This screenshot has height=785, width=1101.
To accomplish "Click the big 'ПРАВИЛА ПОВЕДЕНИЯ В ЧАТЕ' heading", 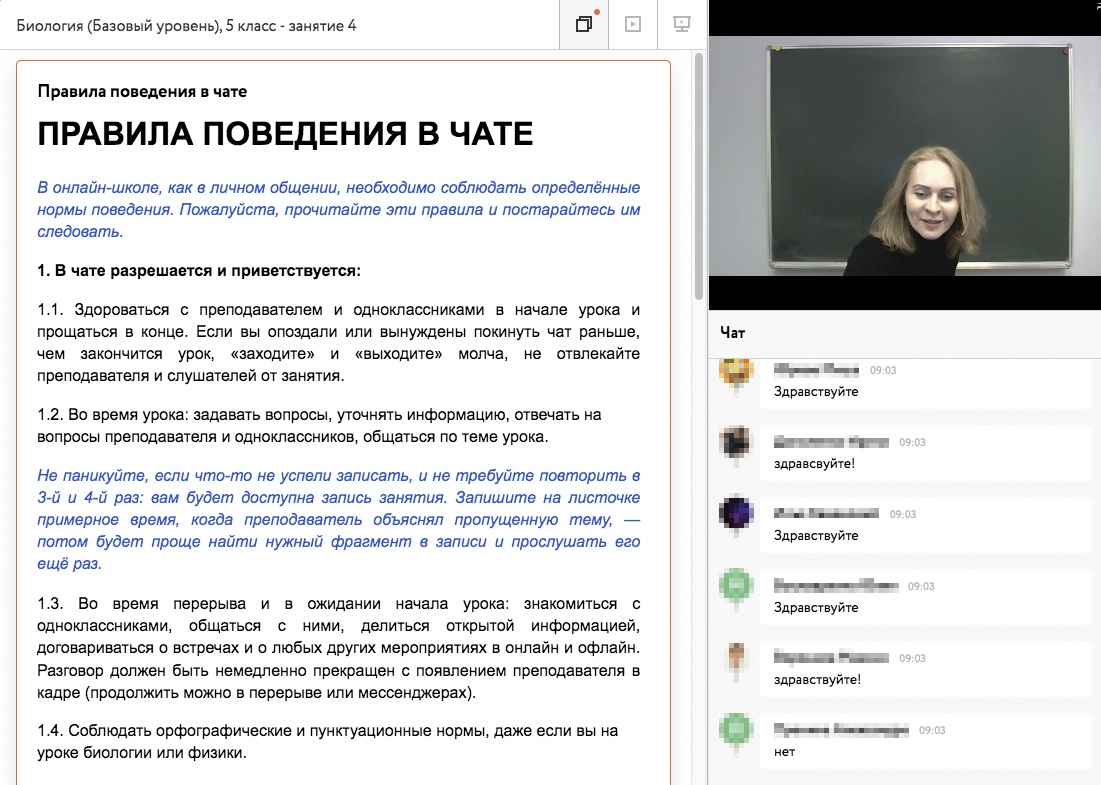I will pos(285,134).
